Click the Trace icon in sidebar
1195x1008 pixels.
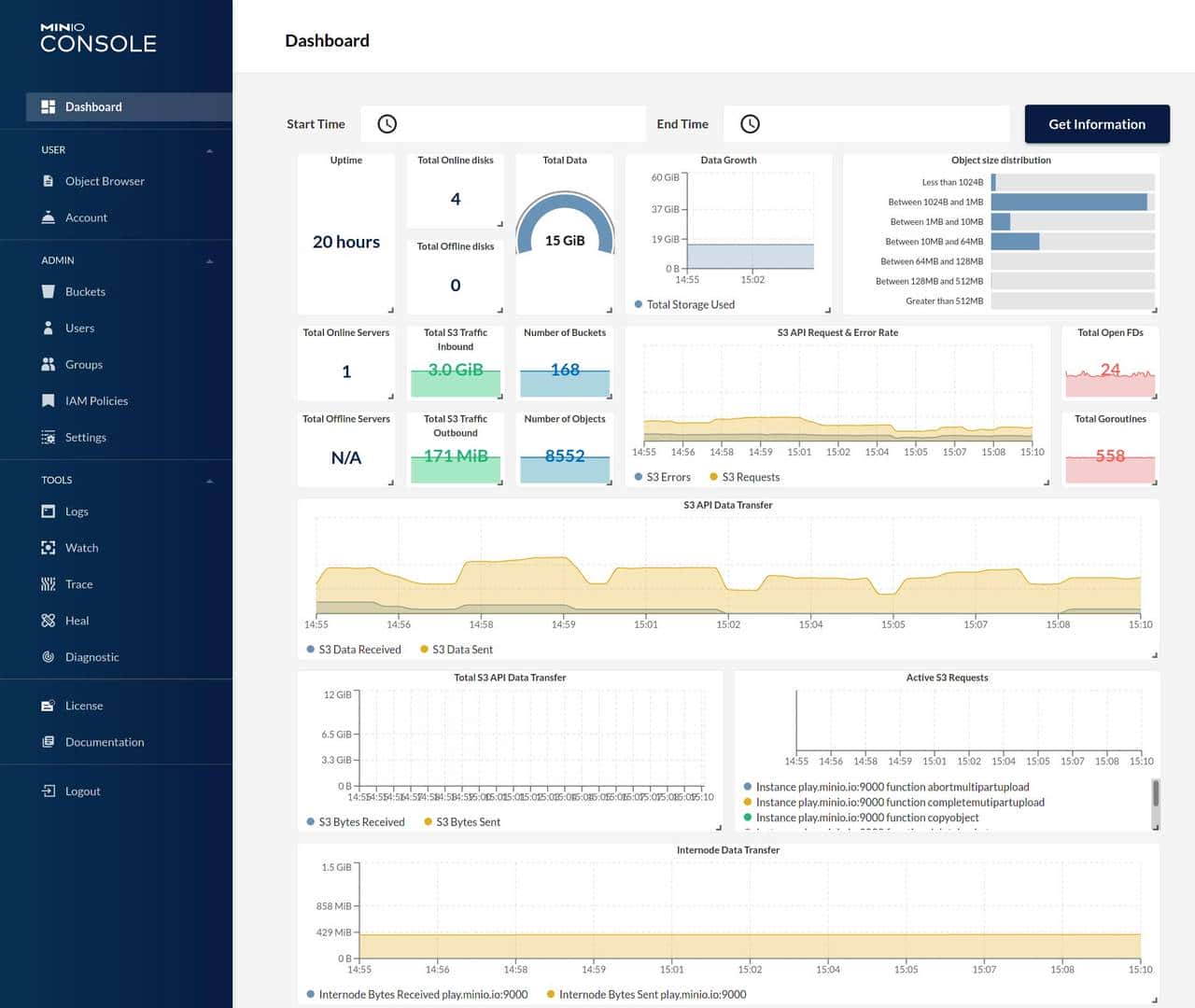(49, 584)
